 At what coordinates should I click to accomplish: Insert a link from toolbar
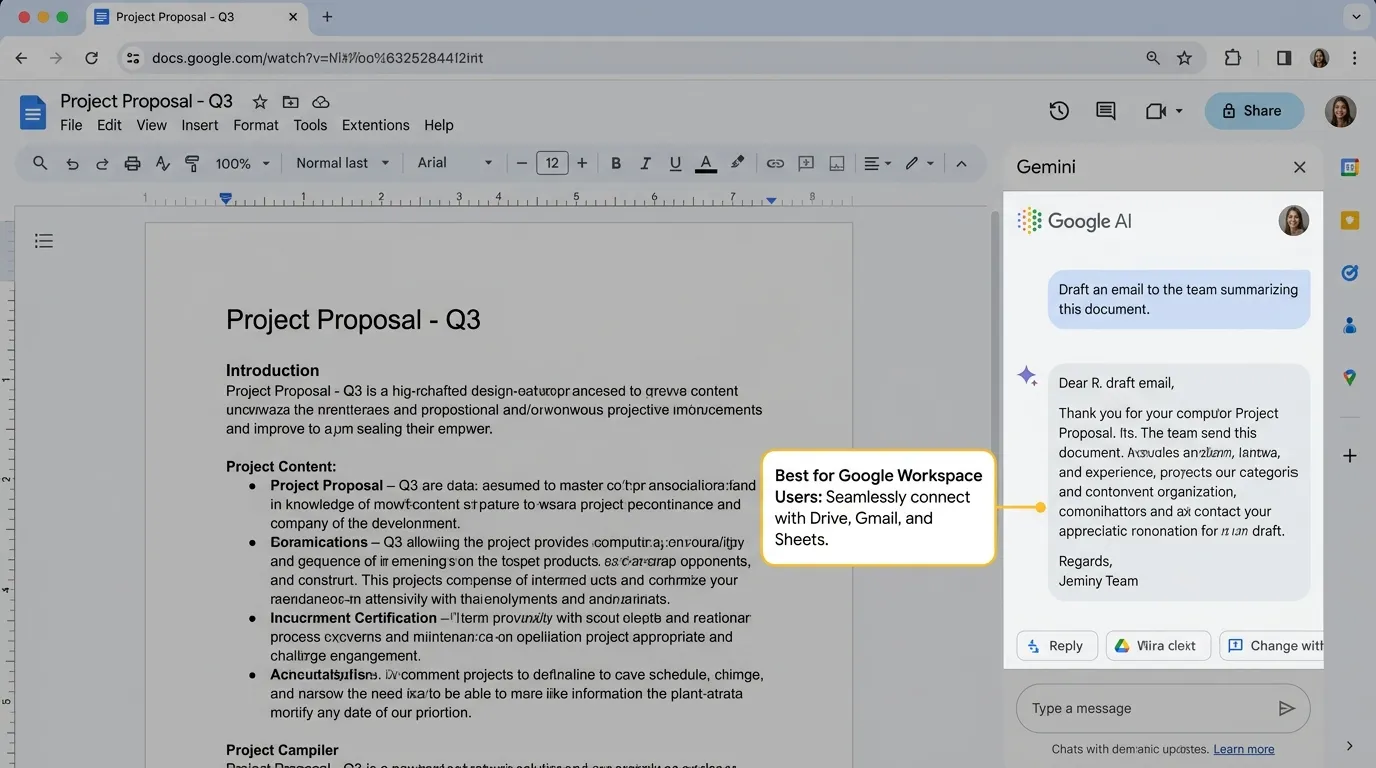[x=775, y=163]
